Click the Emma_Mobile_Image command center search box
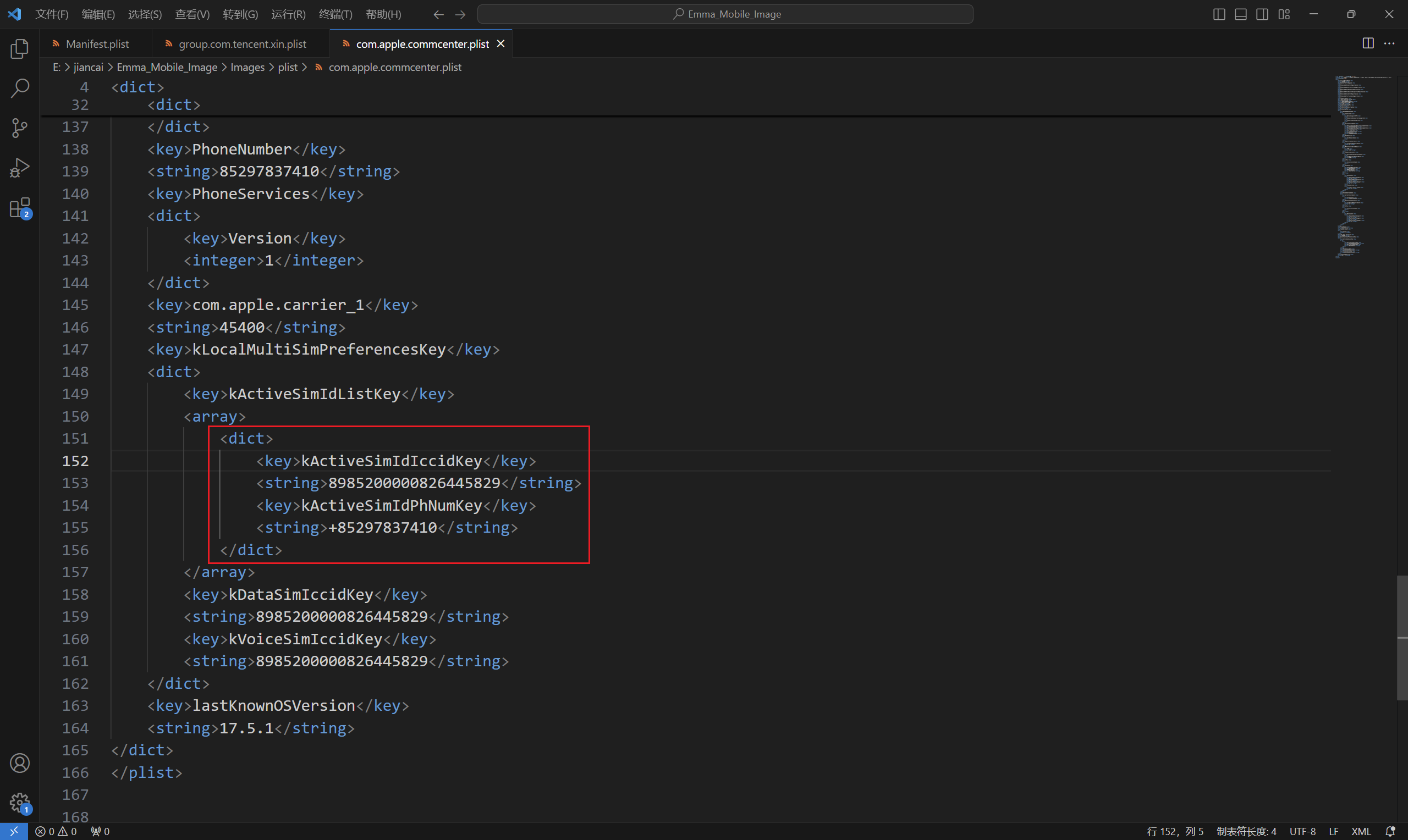The image size is (1408, 840). coord(725,14)
